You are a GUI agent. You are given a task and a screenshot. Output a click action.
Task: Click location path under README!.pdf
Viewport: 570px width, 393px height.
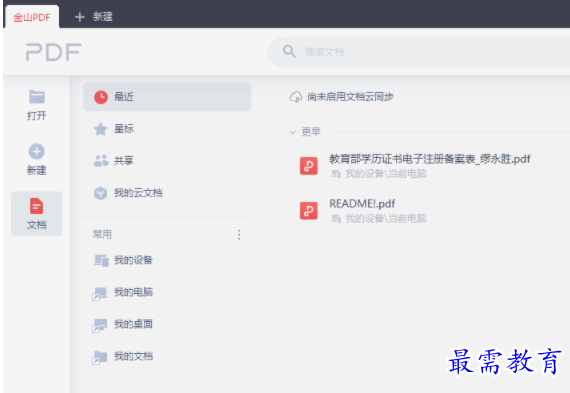(x=386, y=218)
